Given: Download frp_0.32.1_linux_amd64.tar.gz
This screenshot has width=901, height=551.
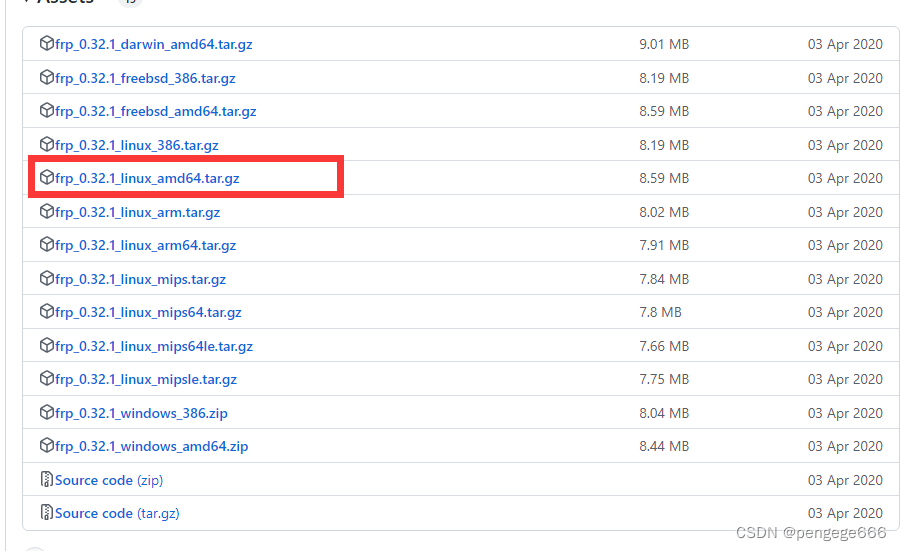Looking at the screenshot, I should click(x=147, y=179).
